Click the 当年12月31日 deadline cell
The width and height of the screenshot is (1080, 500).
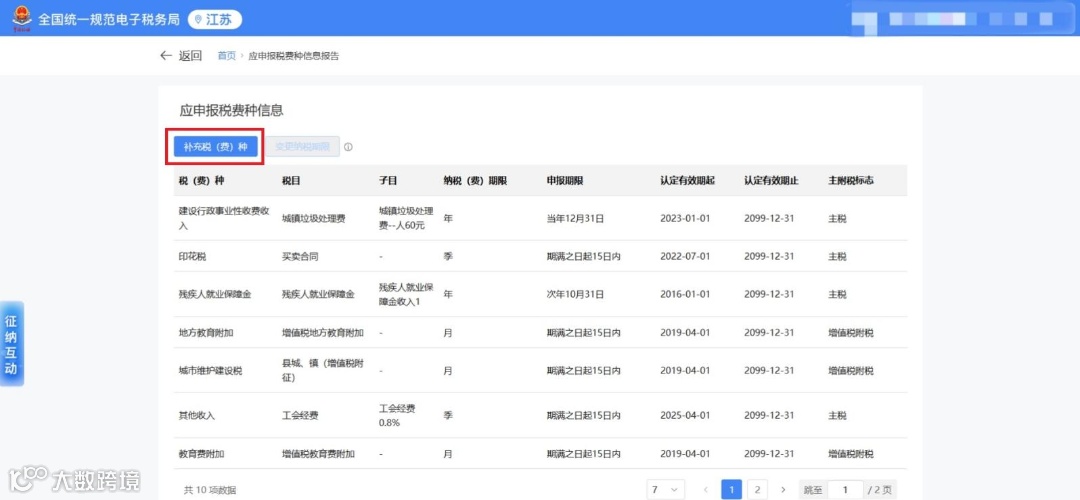[575, 218]
